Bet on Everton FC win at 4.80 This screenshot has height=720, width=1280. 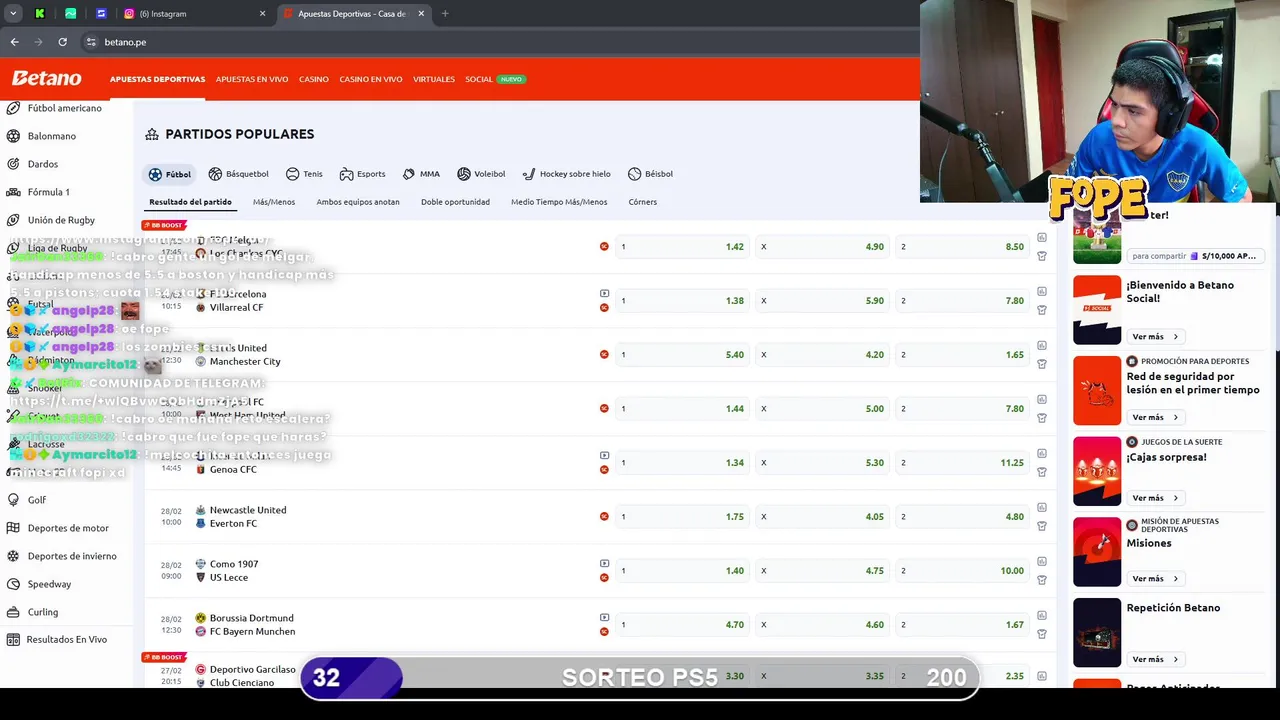963,517
